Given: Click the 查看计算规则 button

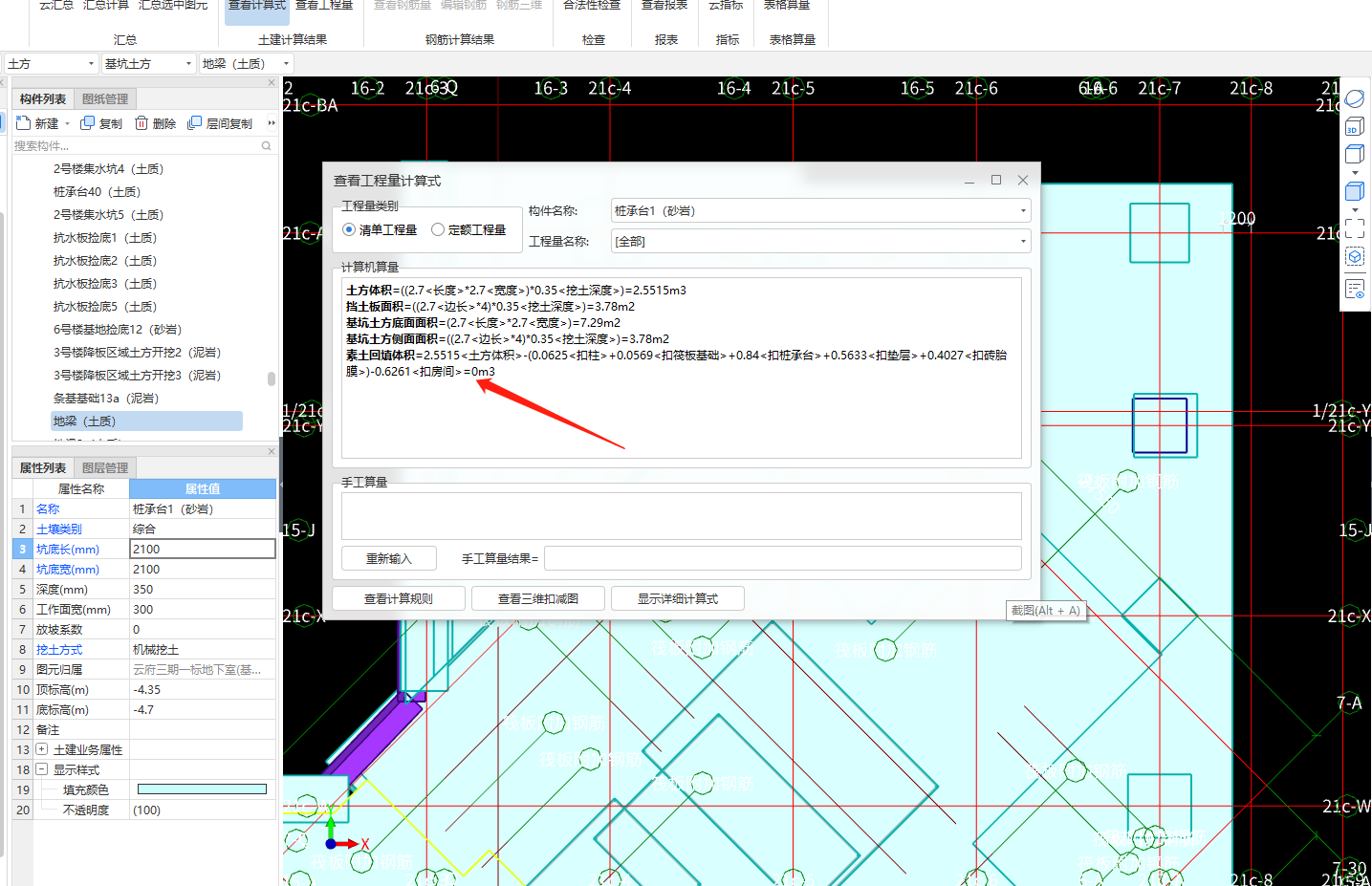Looking at the screenshot, I should tap(399, 598).
